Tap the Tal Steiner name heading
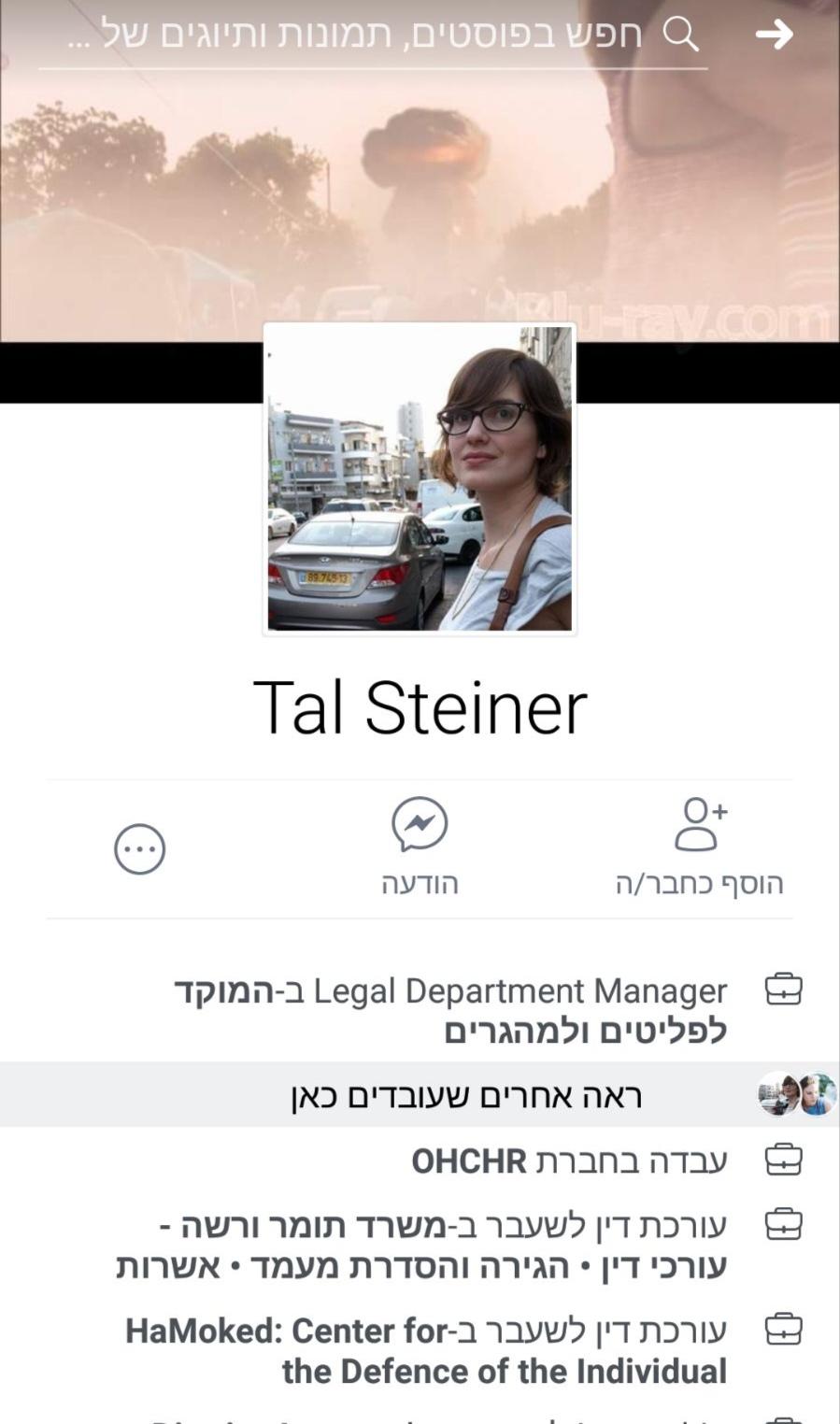840x1424 pixels. coord(420,707)
